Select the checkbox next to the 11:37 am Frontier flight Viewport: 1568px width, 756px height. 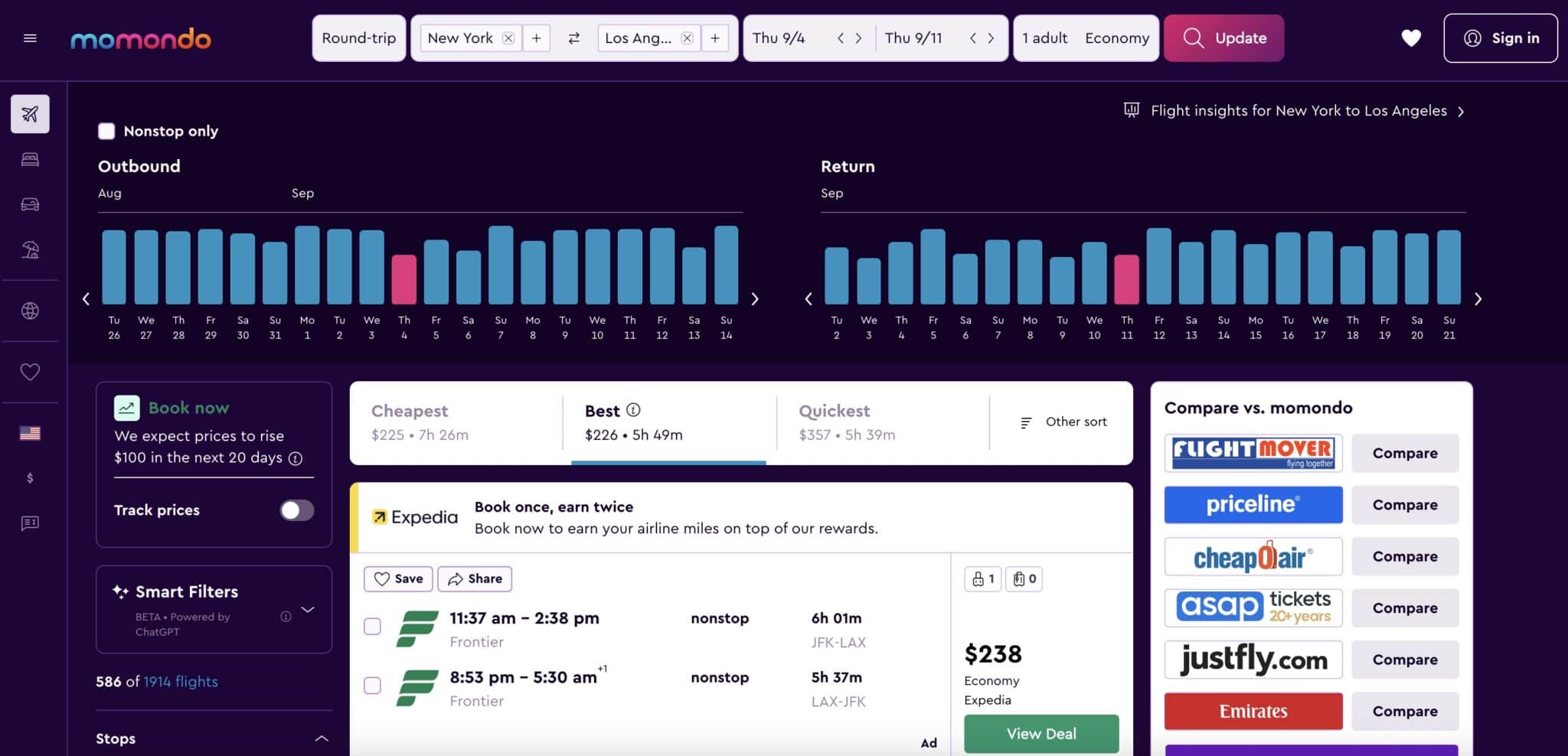click(373, 626)
